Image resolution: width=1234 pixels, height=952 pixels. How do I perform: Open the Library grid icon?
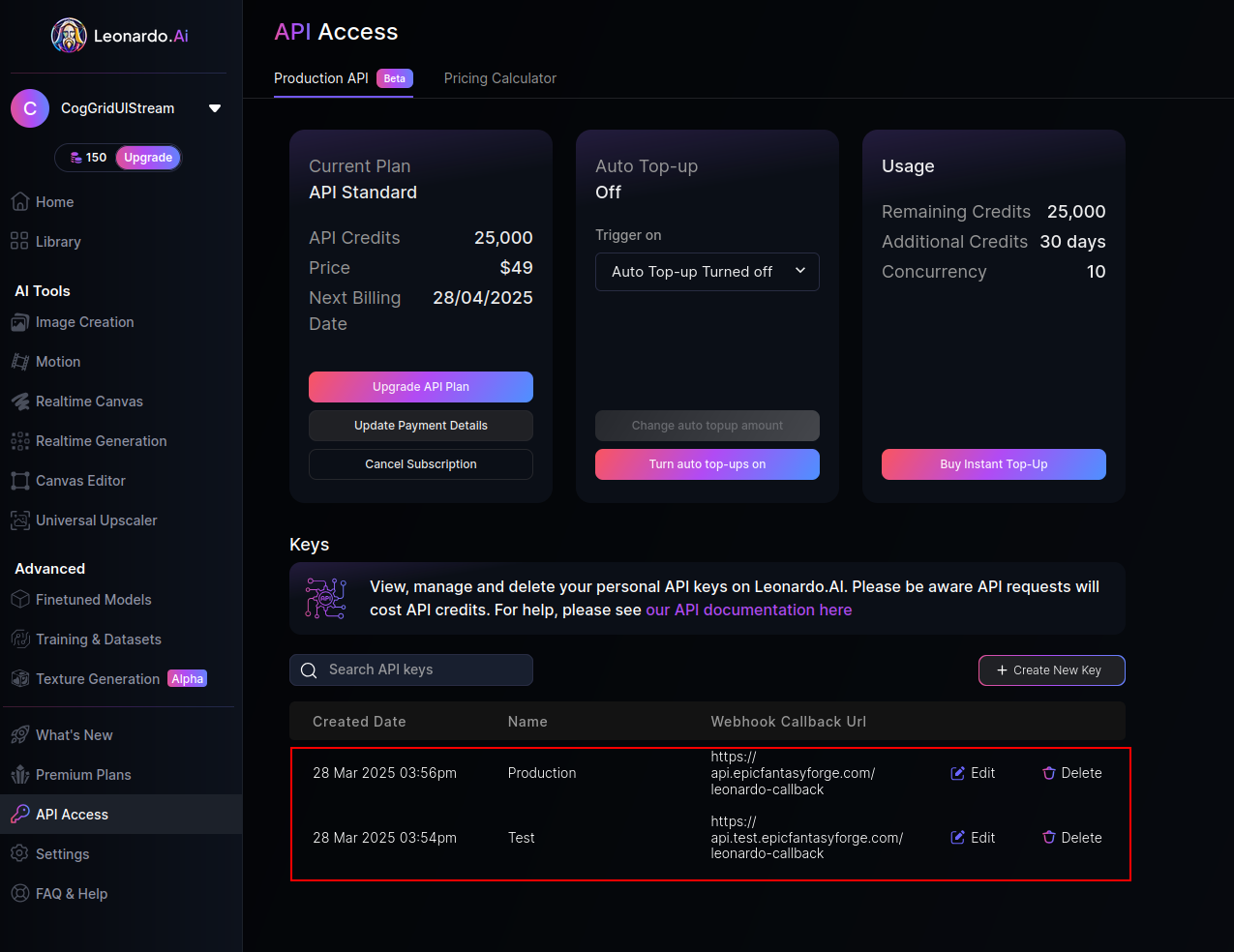(x=19, y=241)
